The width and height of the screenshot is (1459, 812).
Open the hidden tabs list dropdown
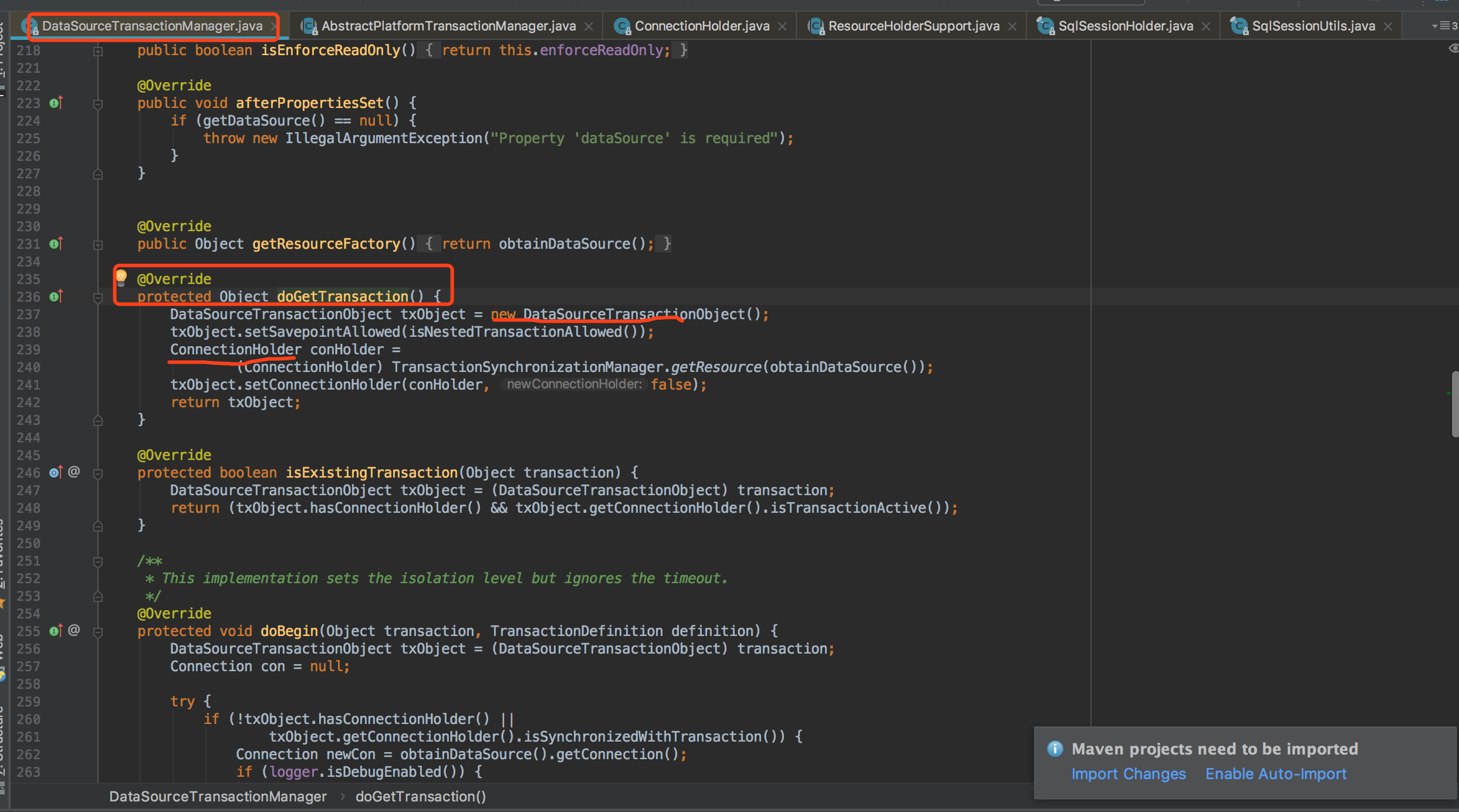1443,26
